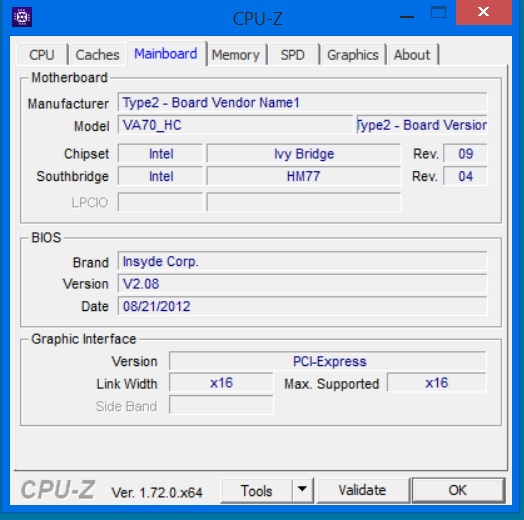Screen dimensions: 524x520
Task: Click the BIOS Date field
Action: coord(302,306)
